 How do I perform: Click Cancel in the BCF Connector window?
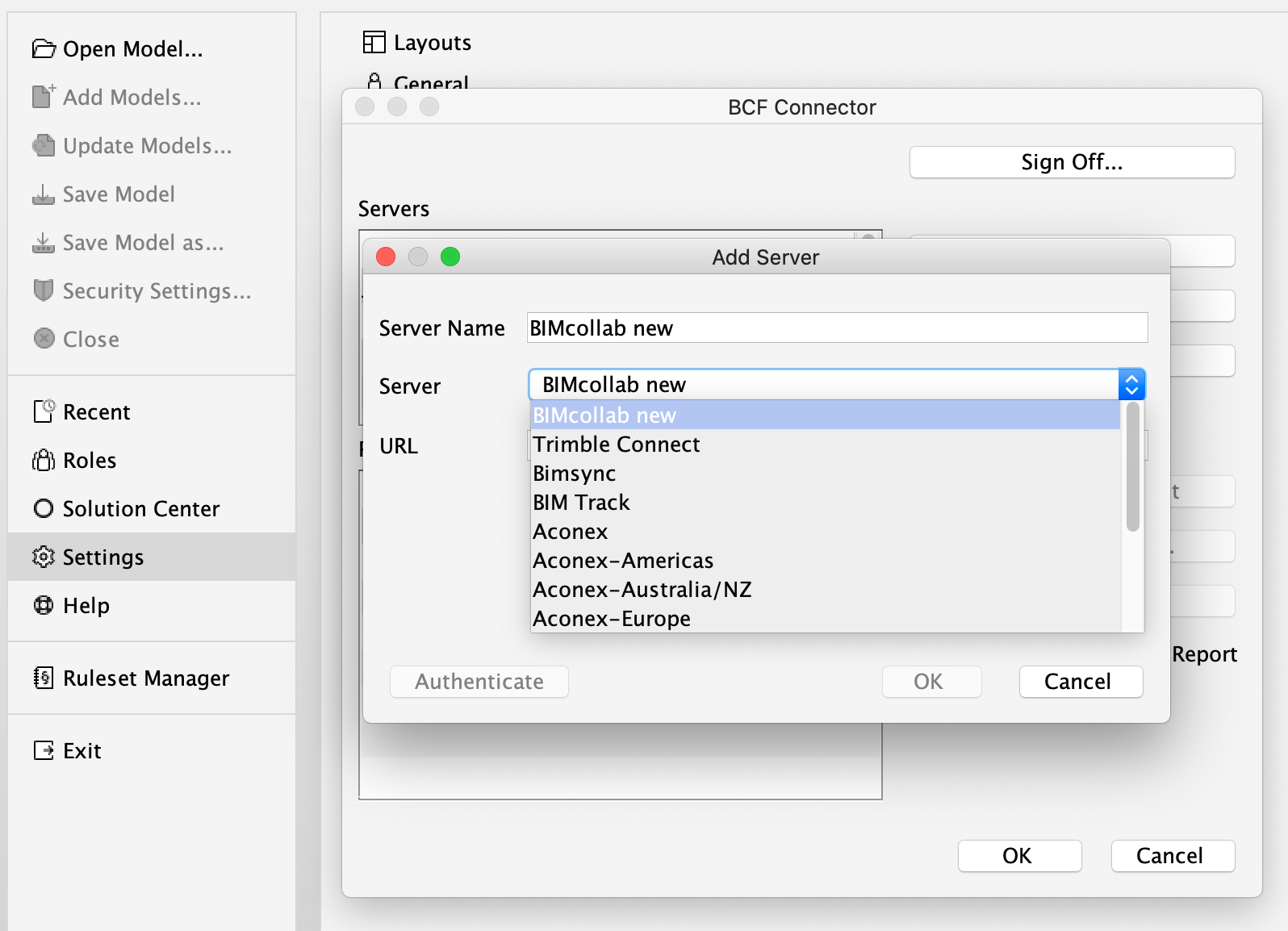[x=1173, y=856]
